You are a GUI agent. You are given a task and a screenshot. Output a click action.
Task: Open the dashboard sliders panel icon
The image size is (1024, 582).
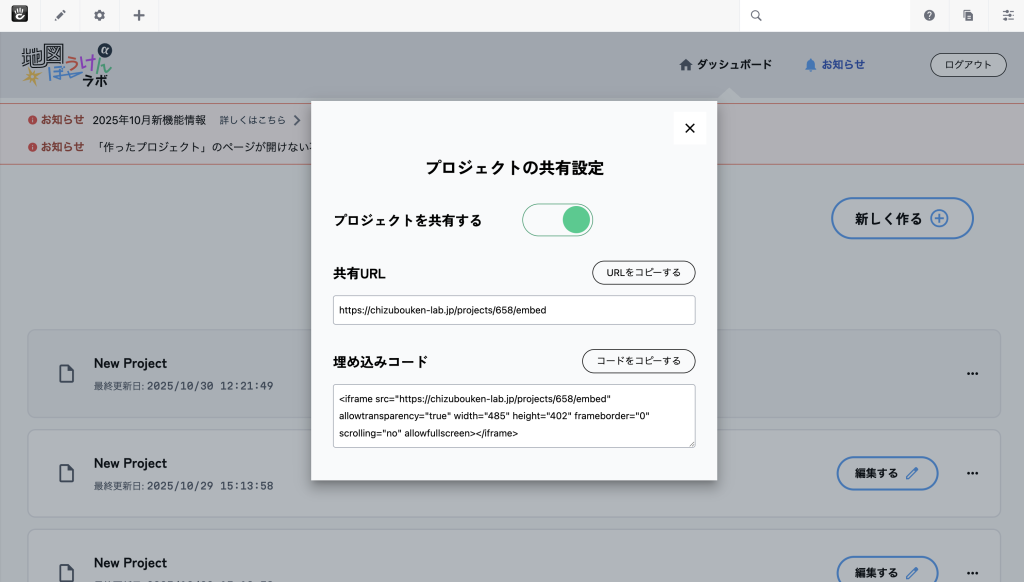(1007, 15)
